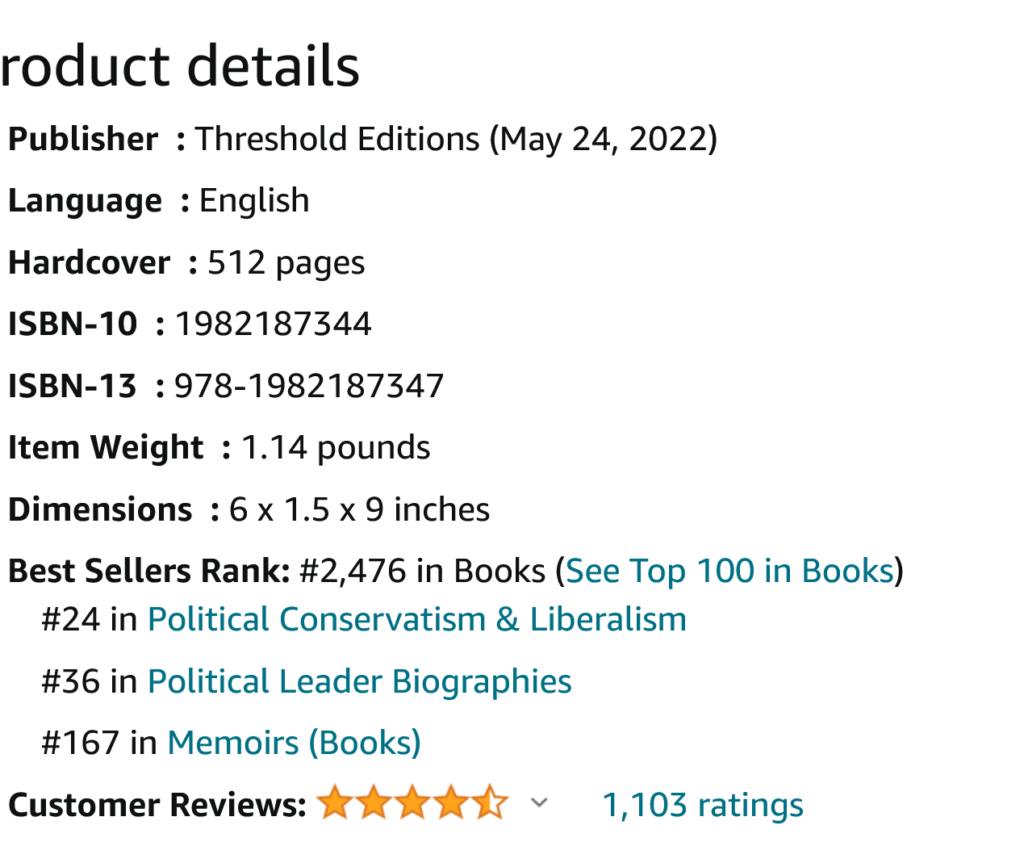Screen dimensions: 1024x842
Task: Click the 512 pages hardcover value
Action: click(x=286, y=263)
